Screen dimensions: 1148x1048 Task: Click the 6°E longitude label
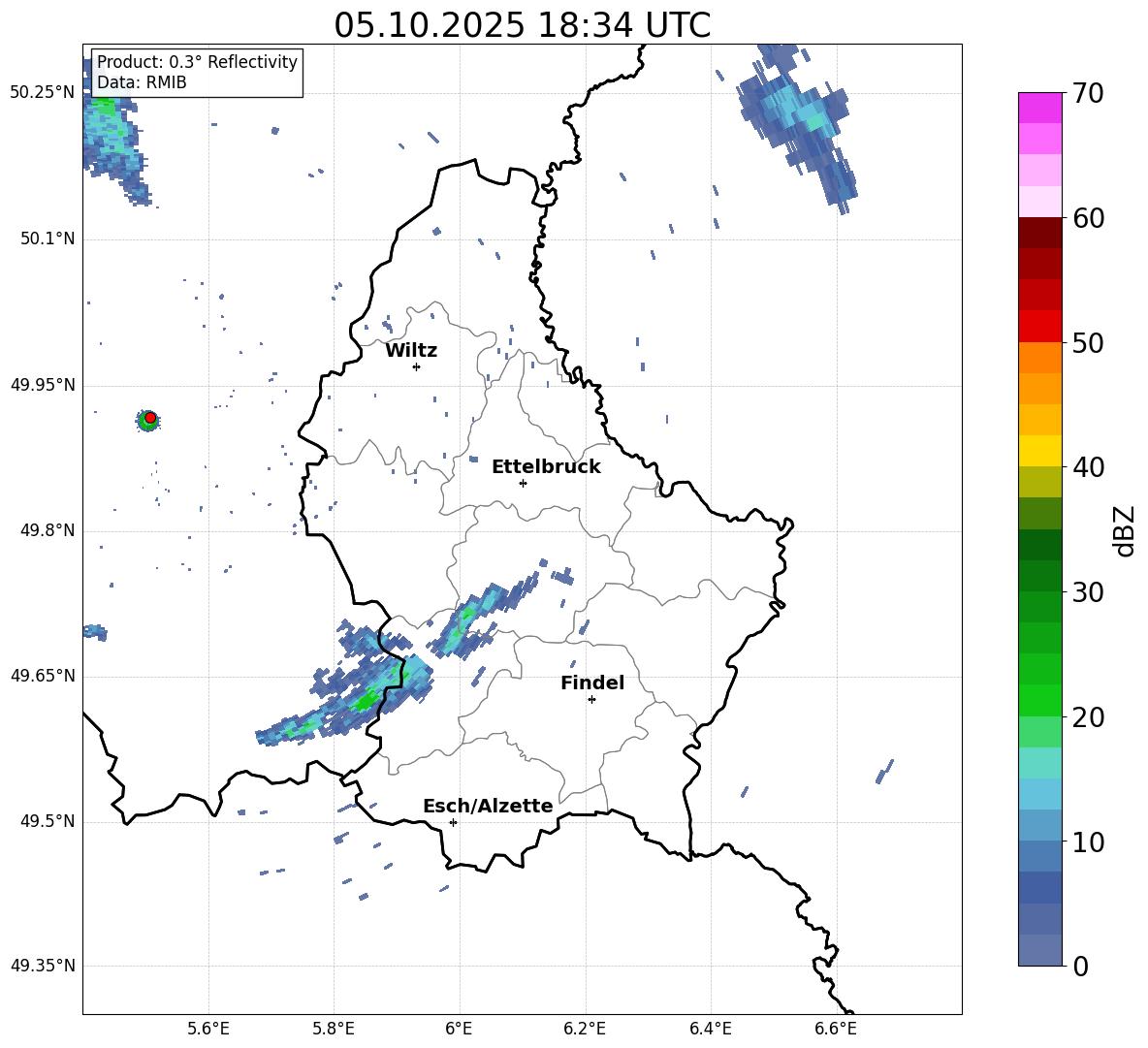tap(459, 1029)
